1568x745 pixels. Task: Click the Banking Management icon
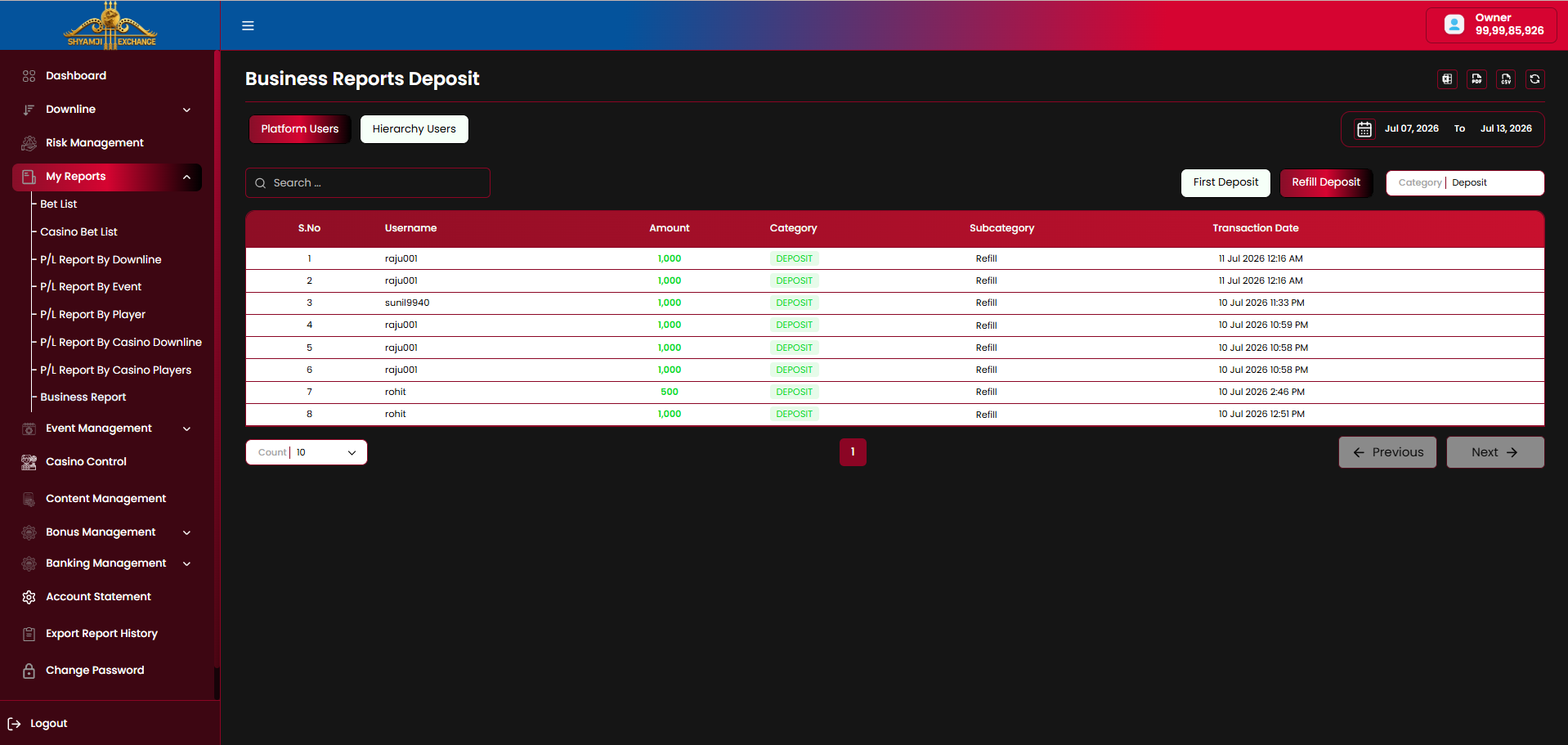(x=29, y=563)
